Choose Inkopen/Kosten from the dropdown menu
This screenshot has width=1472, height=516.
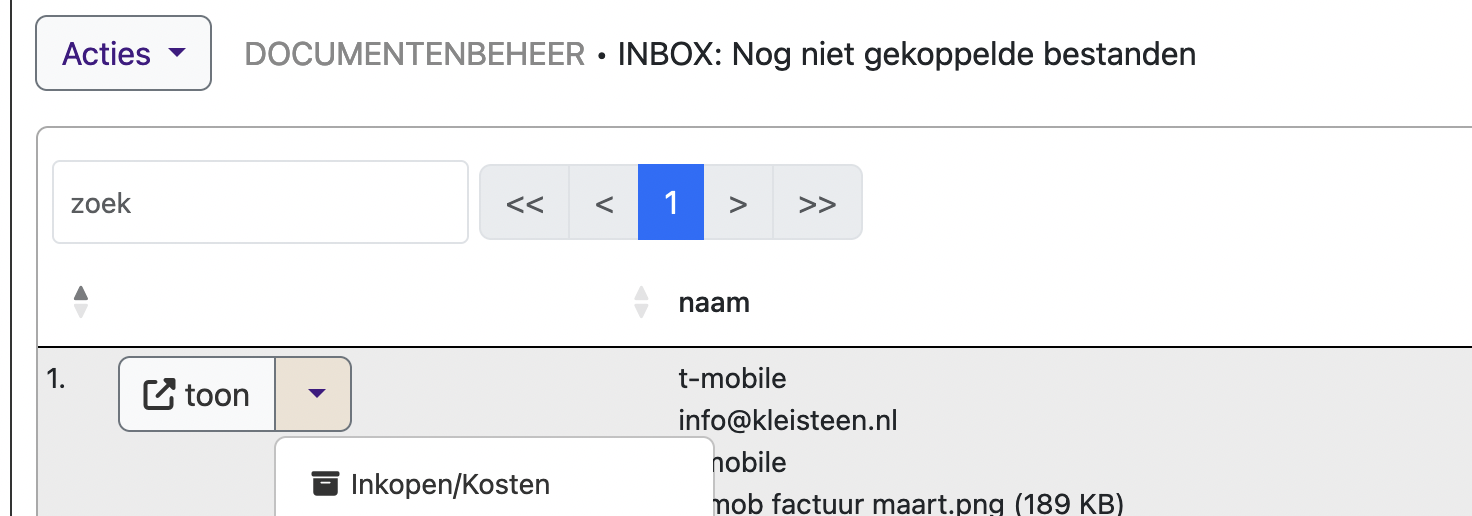tap(450, 485)
